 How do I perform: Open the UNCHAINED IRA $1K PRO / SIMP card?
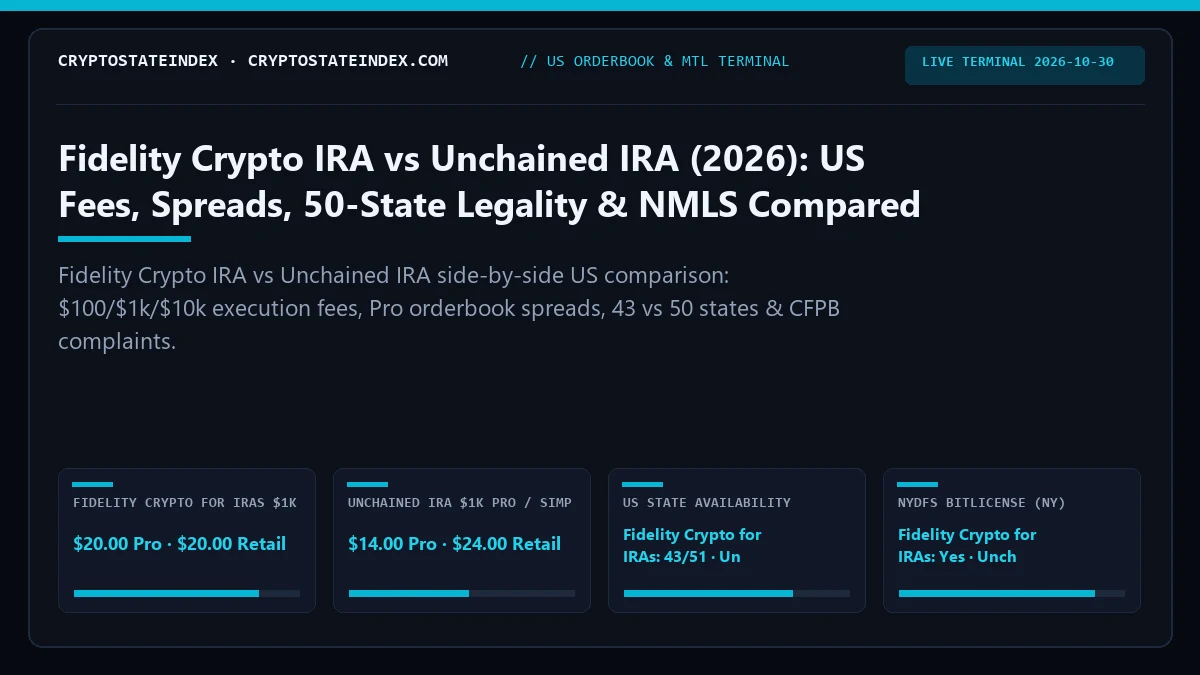click(462, 540)
